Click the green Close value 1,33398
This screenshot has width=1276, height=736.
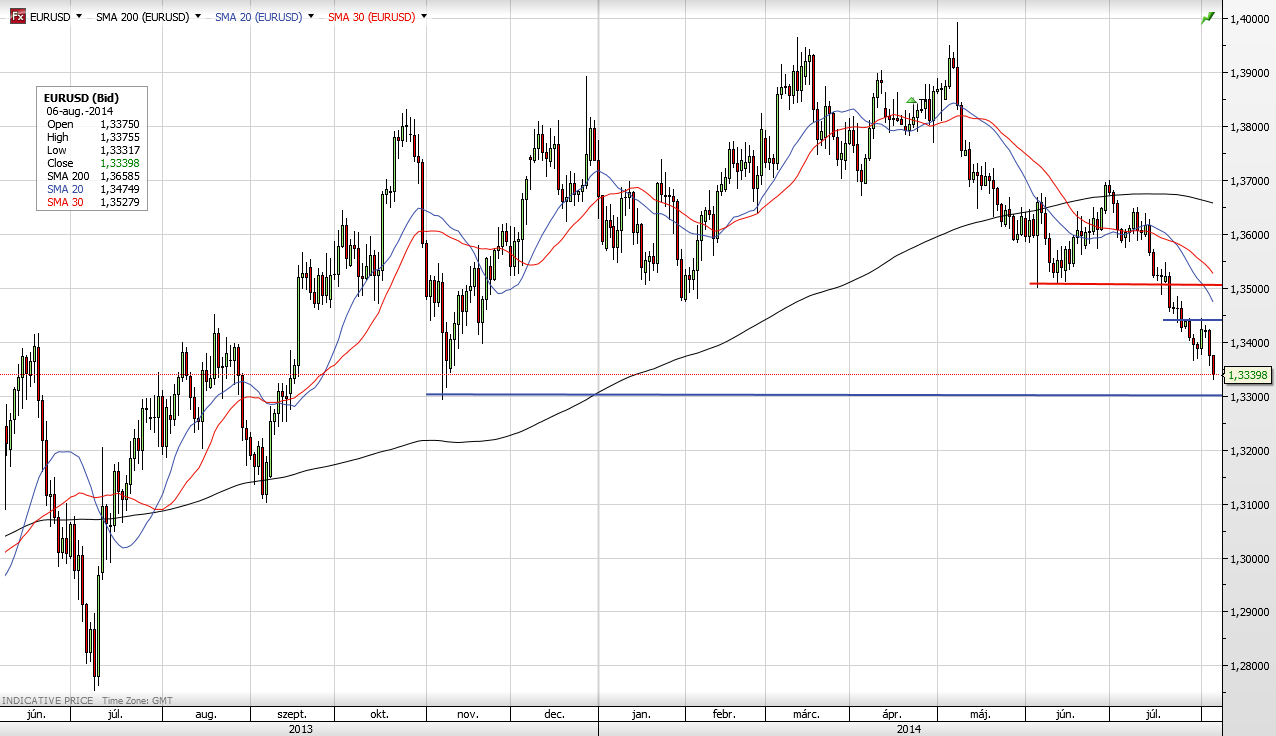coord(118,163)
